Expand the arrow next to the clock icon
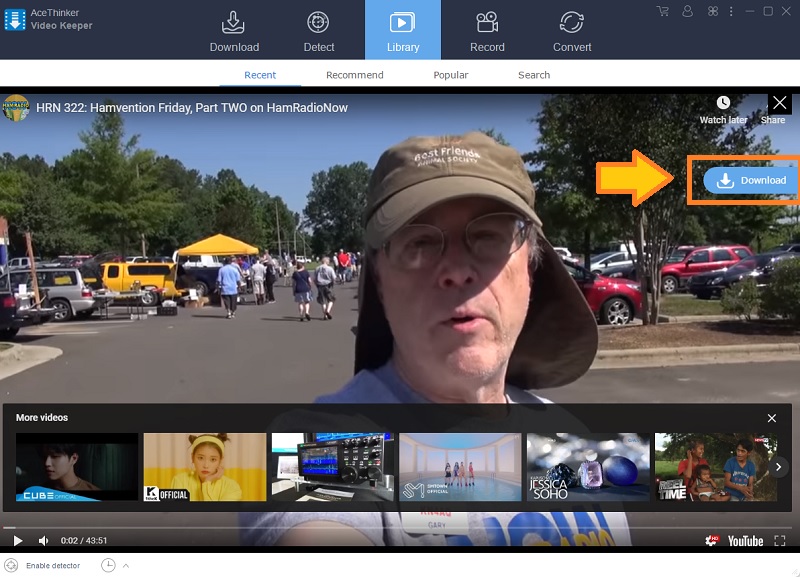The image size is (800, 577). (126, 566)
